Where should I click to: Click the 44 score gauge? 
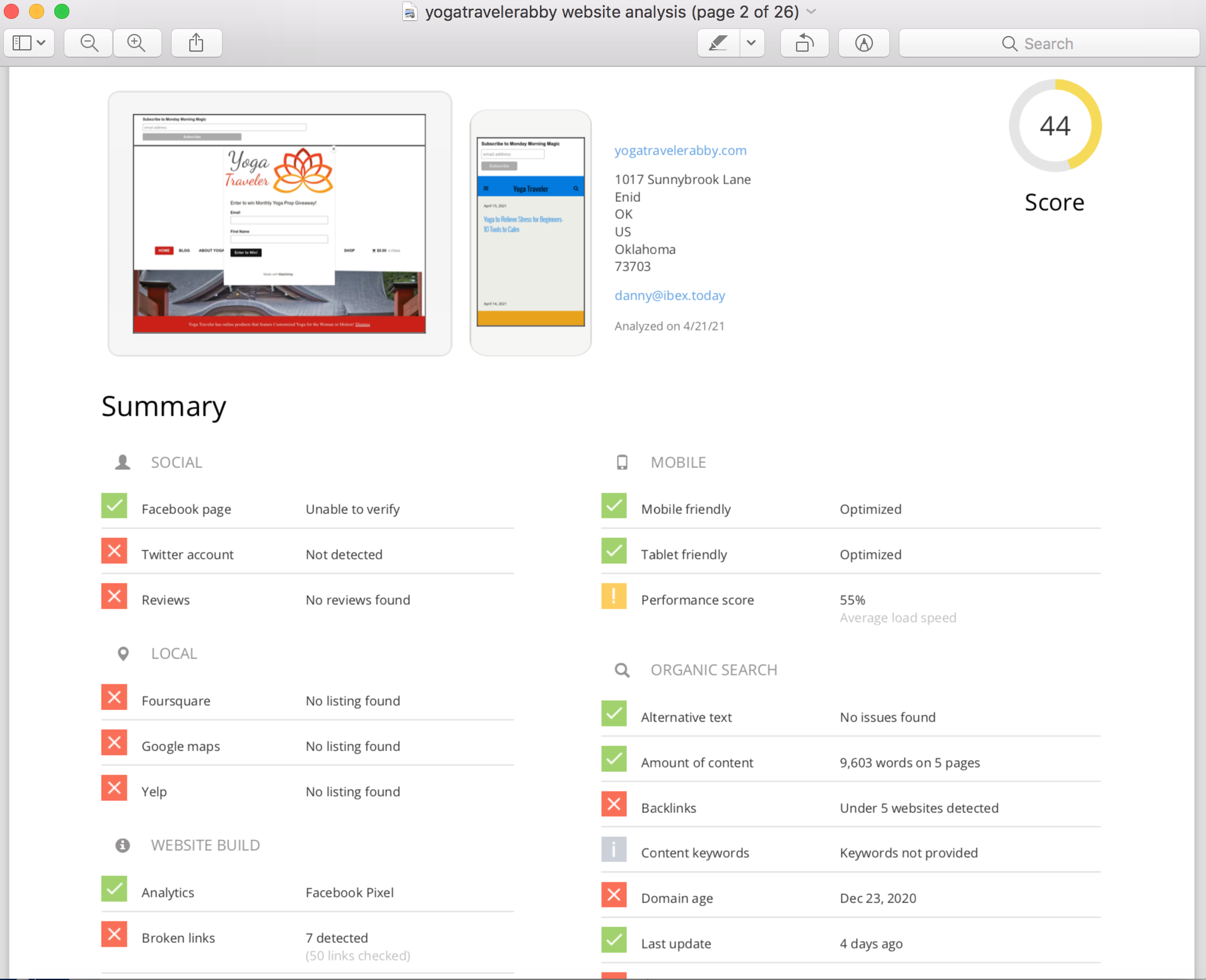tap(1055, 125)
